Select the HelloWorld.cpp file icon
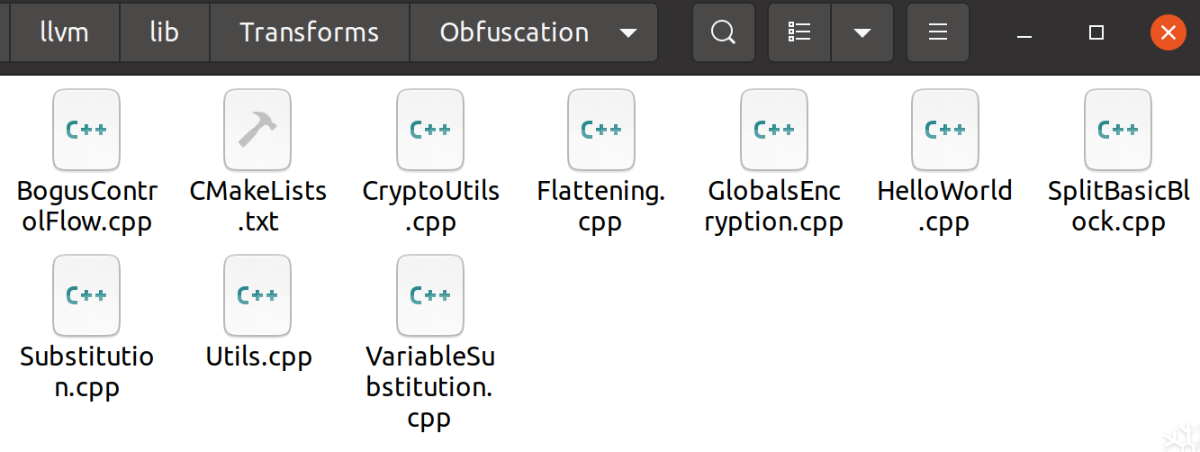 pos(945,129)
